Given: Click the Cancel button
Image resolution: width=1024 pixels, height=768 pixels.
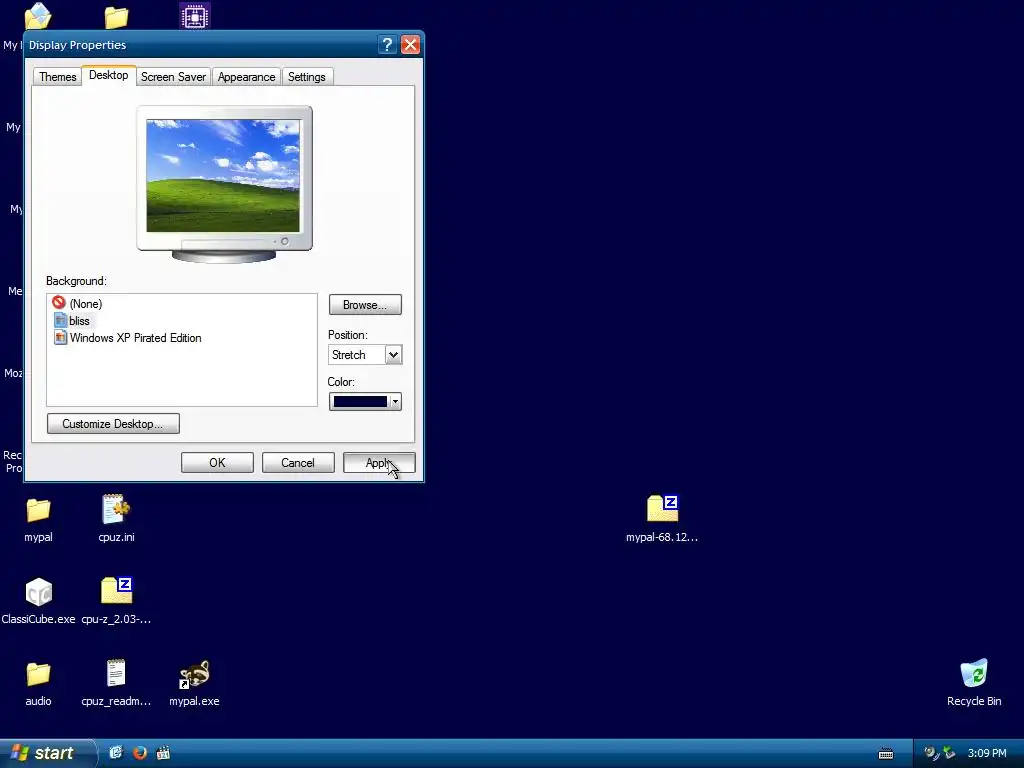Looking at the screenshot, I should coord(298,463).
